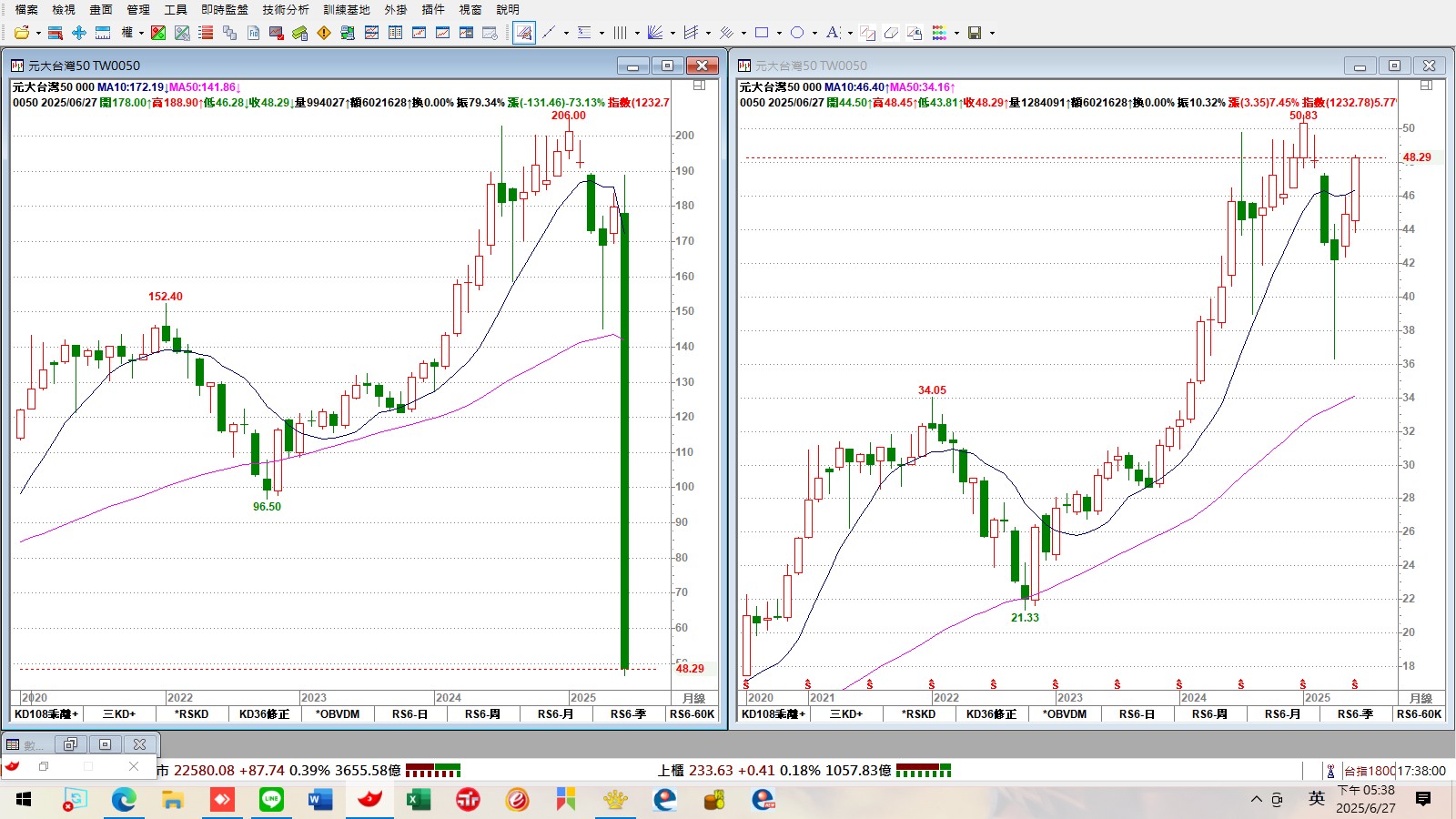The height and width of the screenshot is (819, 1456).
Task: Click 月線 period label in right chart
Action: click(x=1421, y=698)
